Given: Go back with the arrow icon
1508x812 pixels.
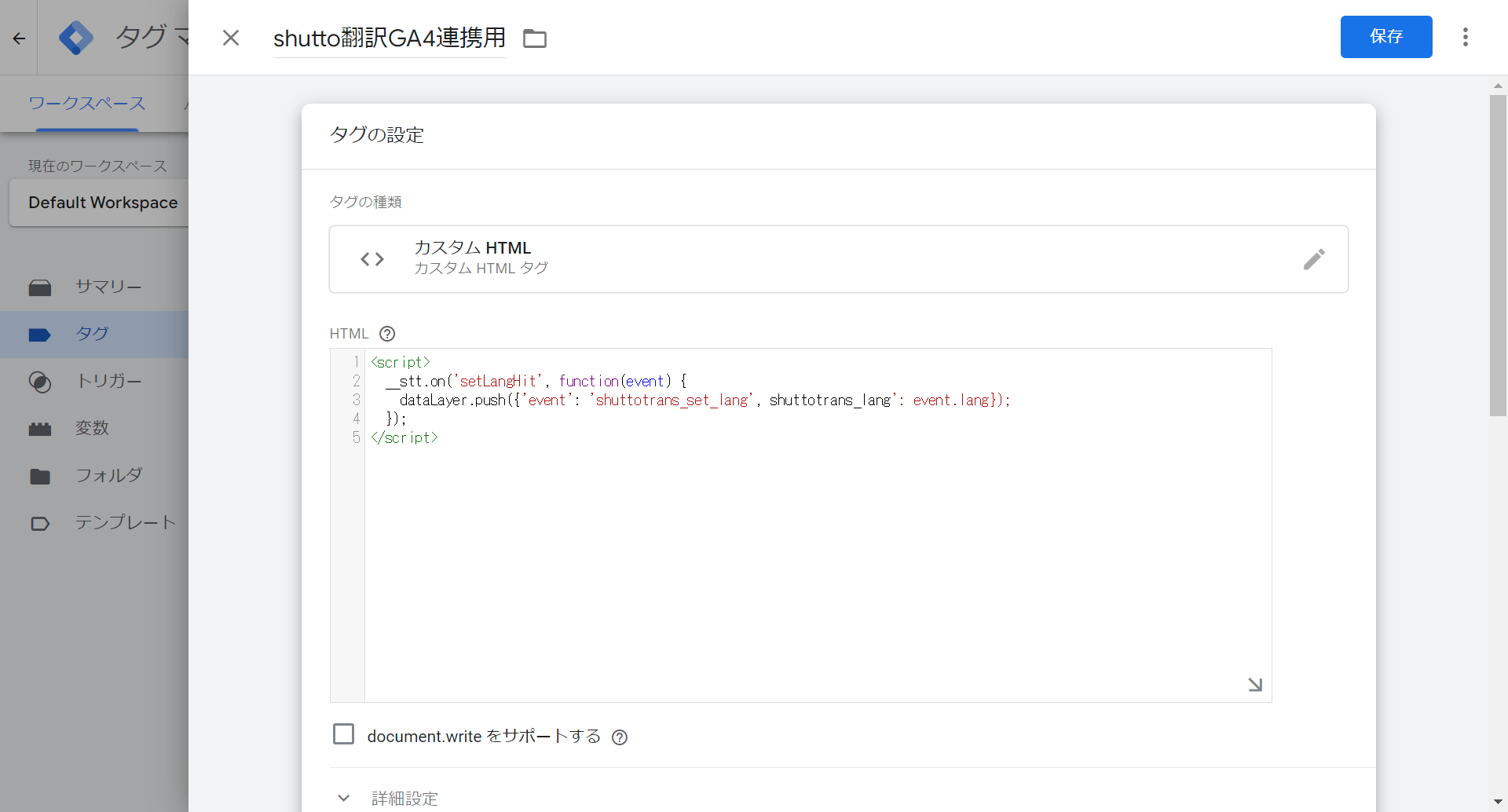Looking at the screenshot, I should tap(19, 38).
